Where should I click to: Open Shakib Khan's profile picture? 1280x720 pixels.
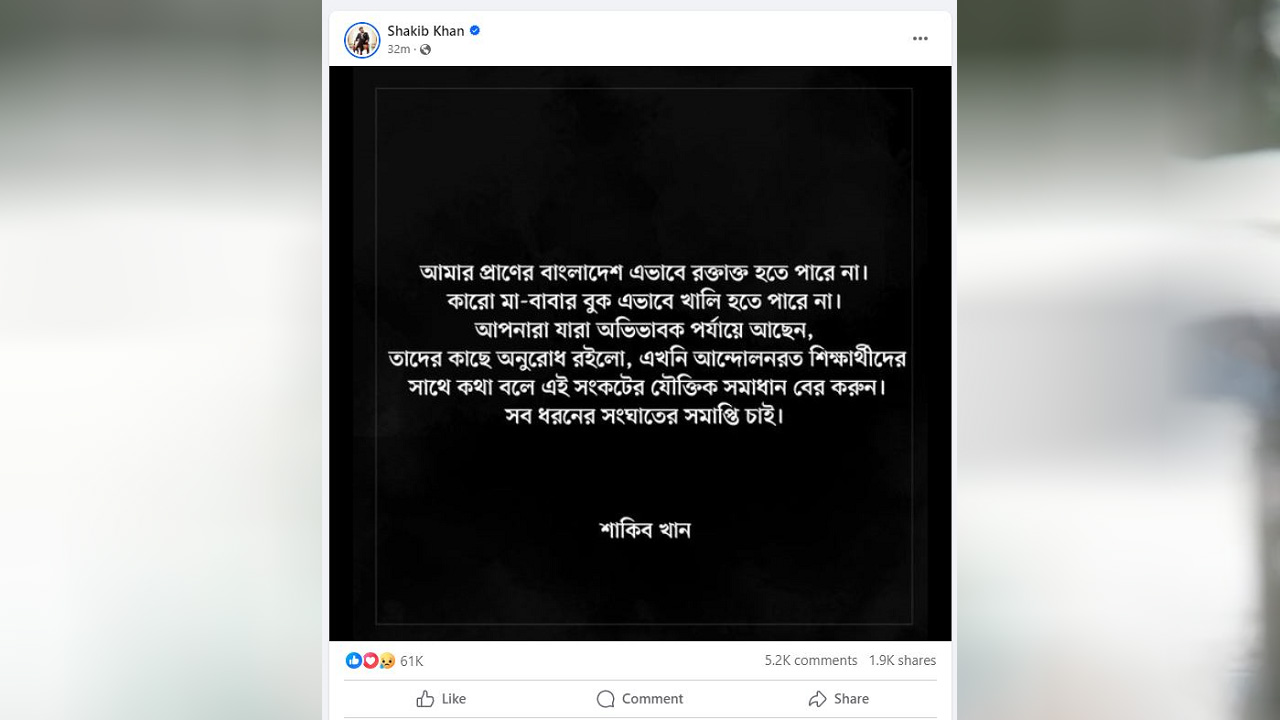pos(362,40)
